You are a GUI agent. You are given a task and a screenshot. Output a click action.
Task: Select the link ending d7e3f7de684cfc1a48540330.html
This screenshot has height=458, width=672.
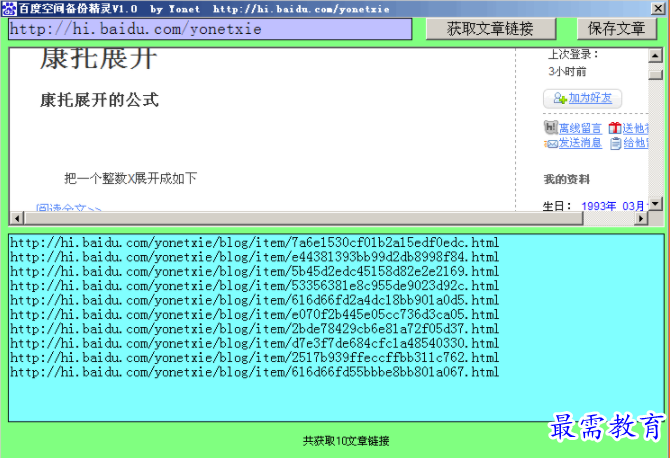click(255, 343)
